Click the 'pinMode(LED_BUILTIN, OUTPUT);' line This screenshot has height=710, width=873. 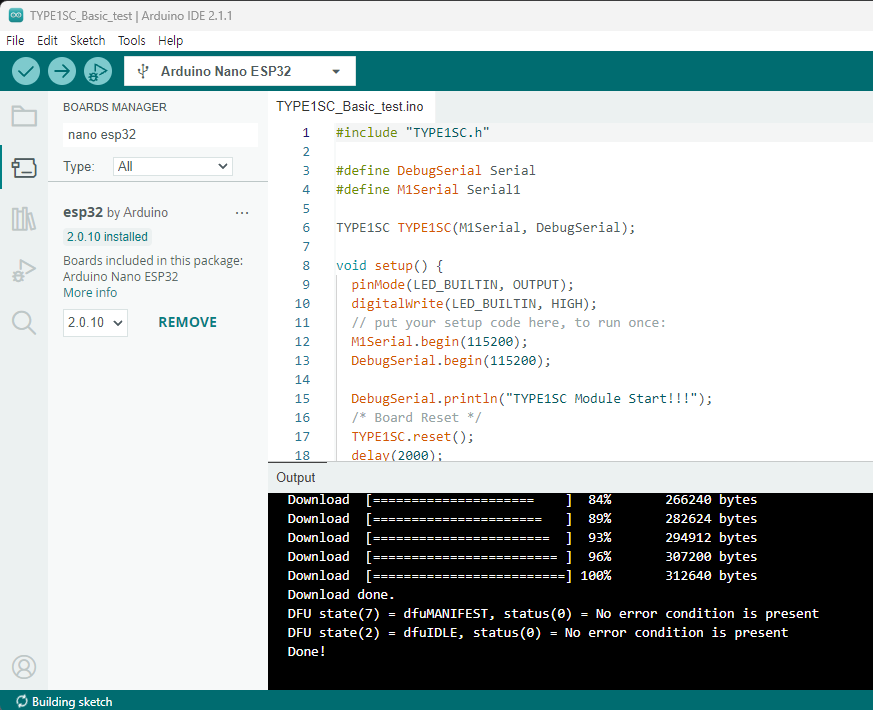coord(462,285)
